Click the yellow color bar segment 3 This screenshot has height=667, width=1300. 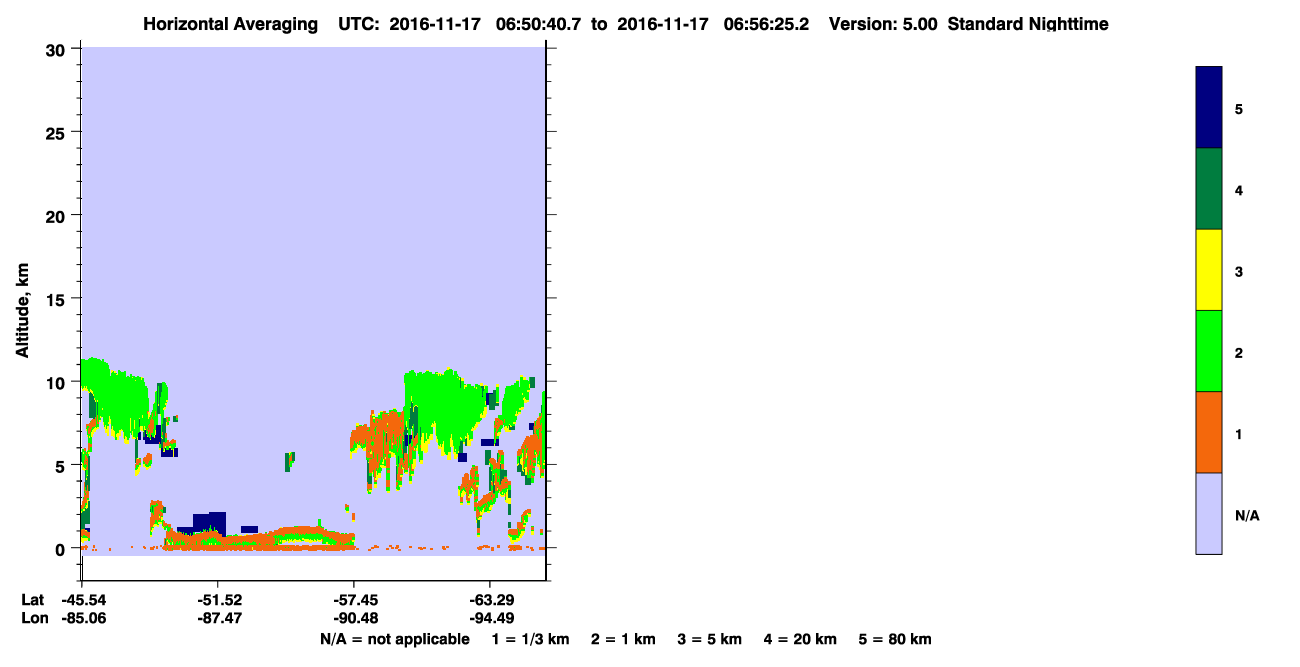click(1208, 270)
